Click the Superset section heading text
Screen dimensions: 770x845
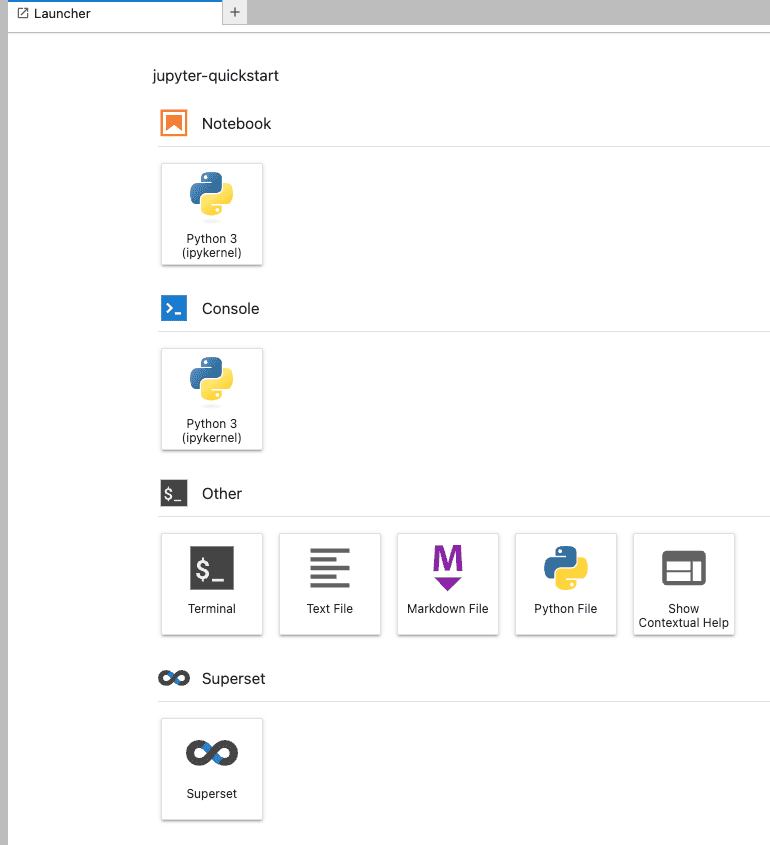tap(233, 678)
